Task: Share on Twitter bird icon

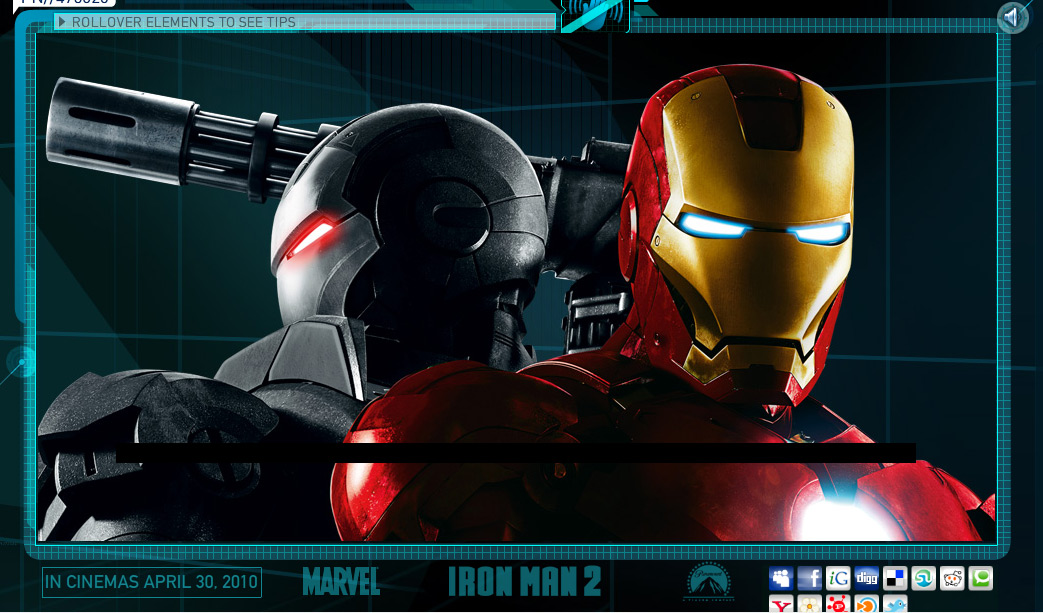Action: (895, 604)
